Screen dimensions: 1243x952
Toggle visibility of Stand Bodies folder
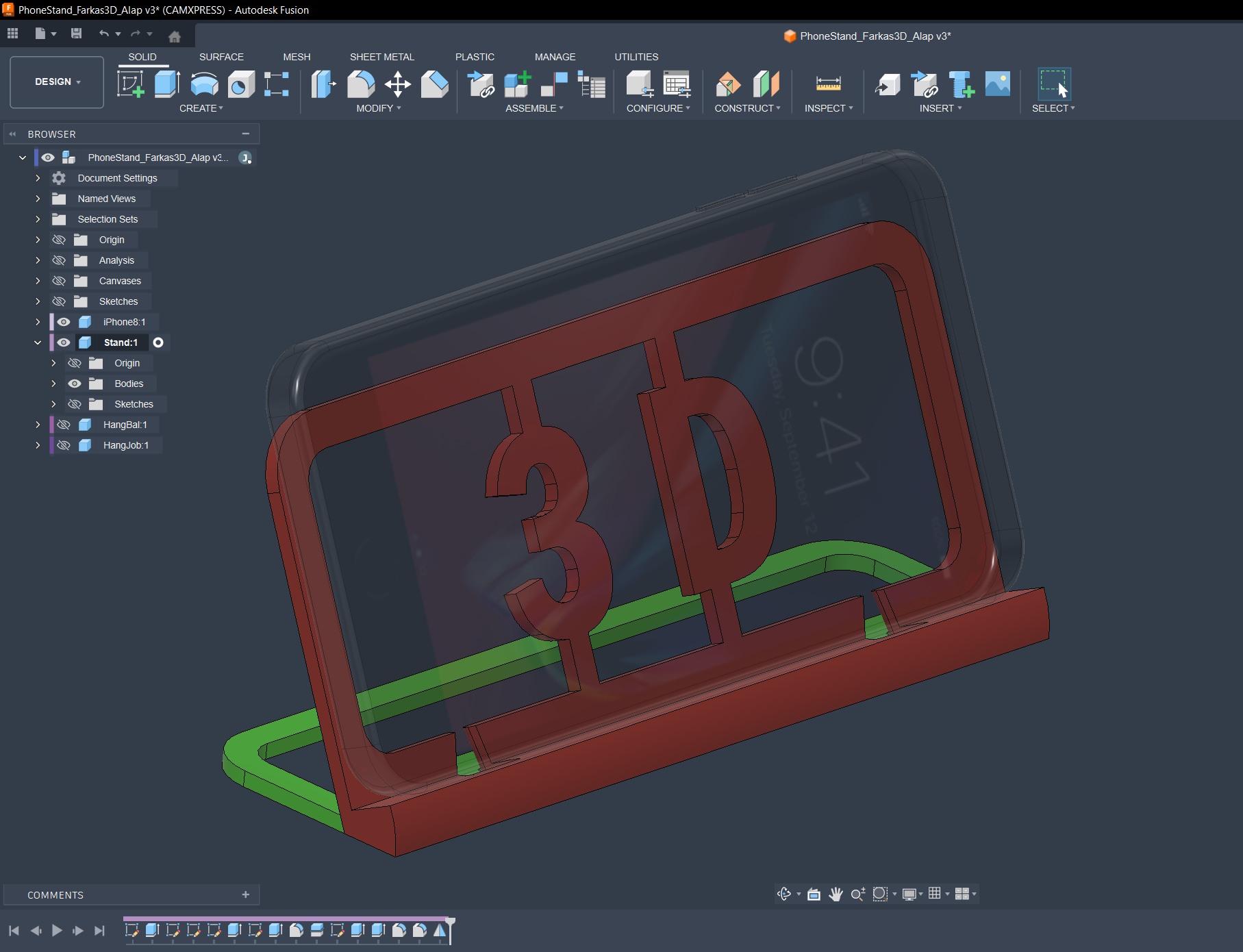point(75,384)
